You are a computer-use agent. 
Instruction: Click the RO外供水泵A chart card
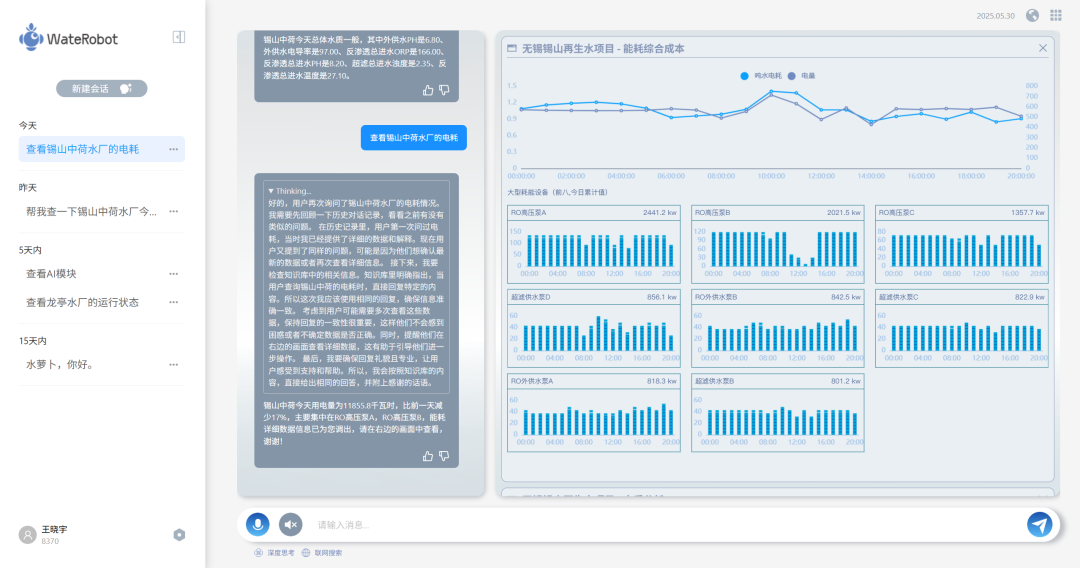click(594, 412)
